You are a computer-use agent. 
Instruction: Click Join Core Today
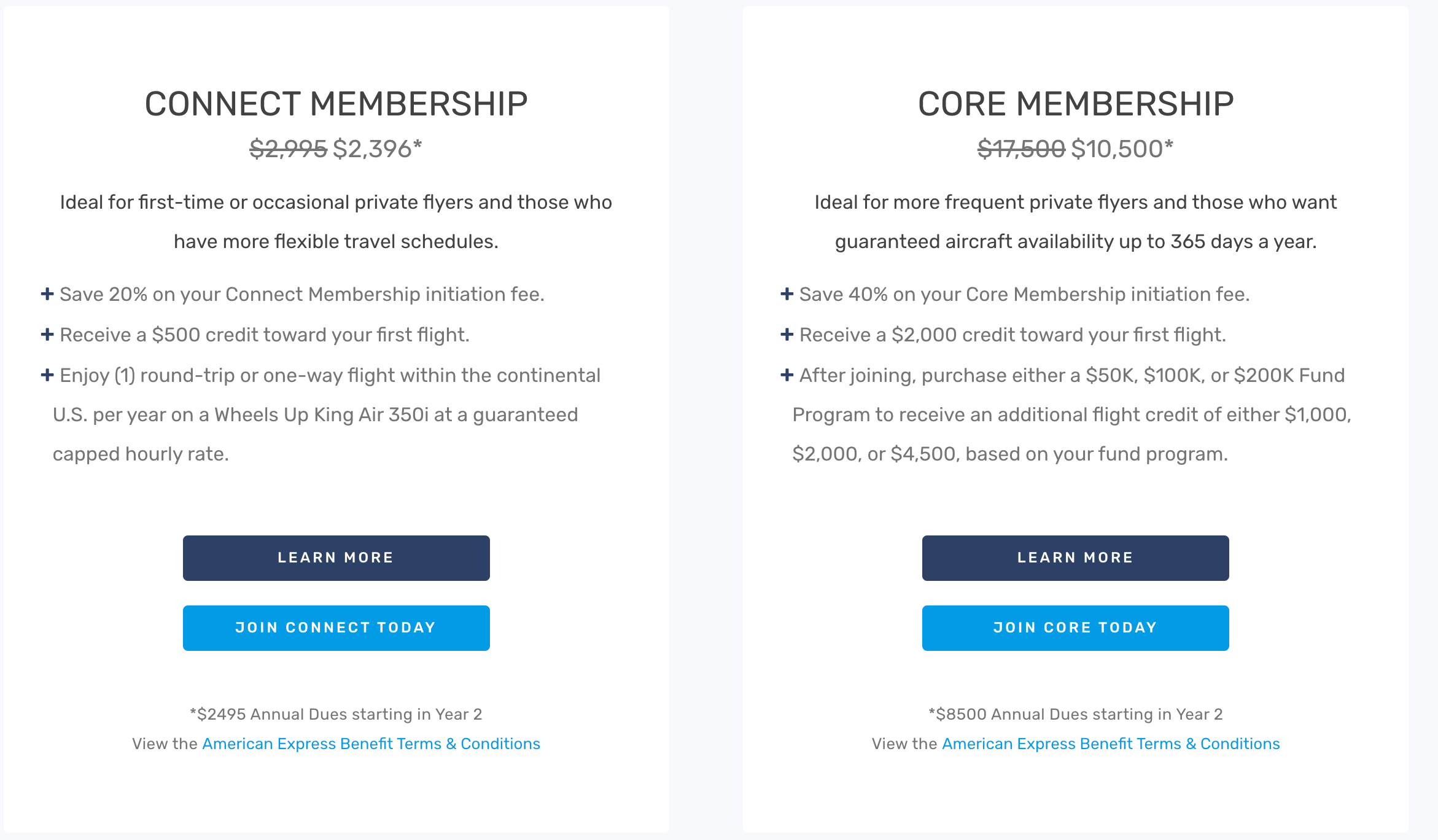[x=1075, y=628]
